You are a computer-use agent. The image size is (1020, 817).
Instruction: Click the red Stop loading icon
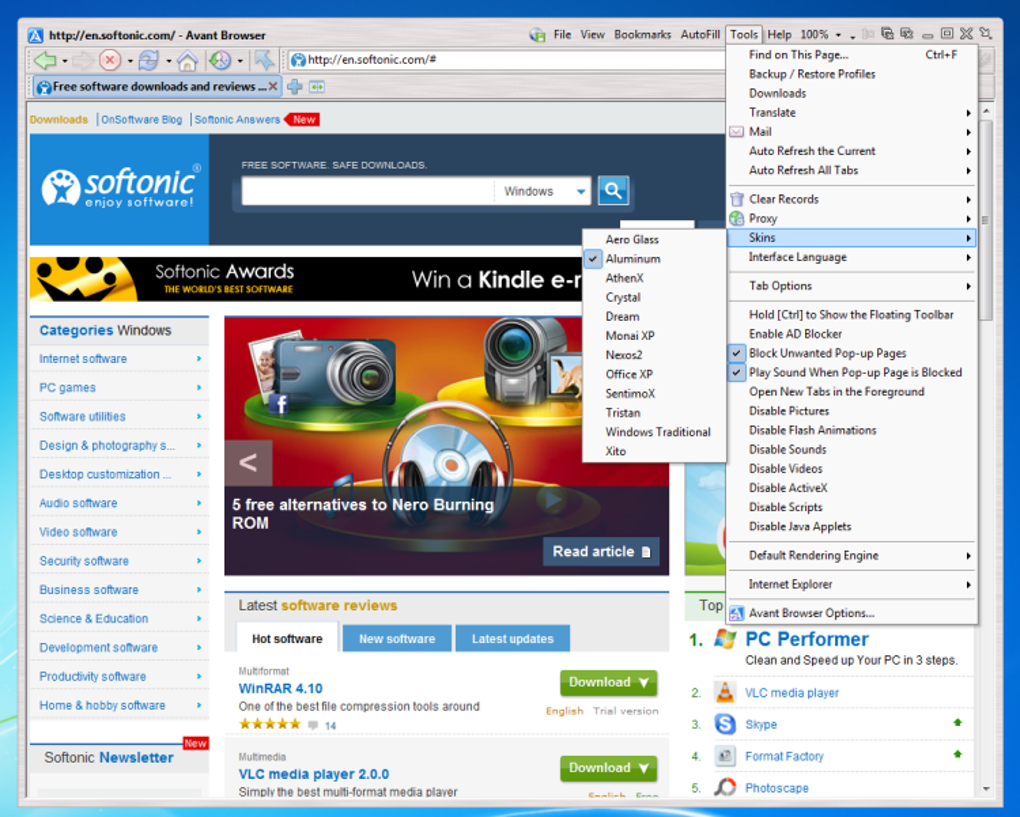point(110,60)
